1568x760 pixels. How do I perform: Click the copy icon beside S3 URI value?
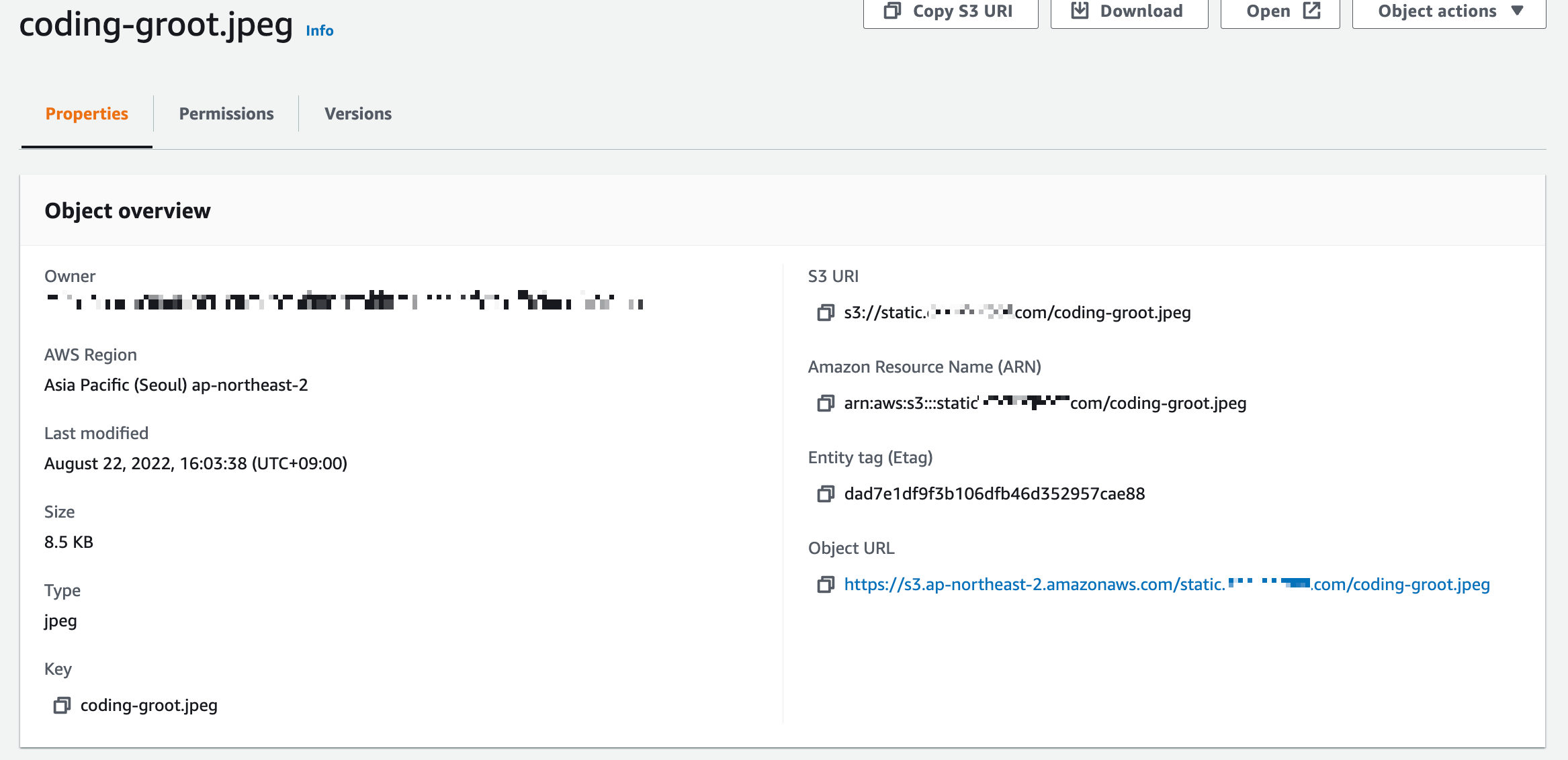click(x=825, y=313)
